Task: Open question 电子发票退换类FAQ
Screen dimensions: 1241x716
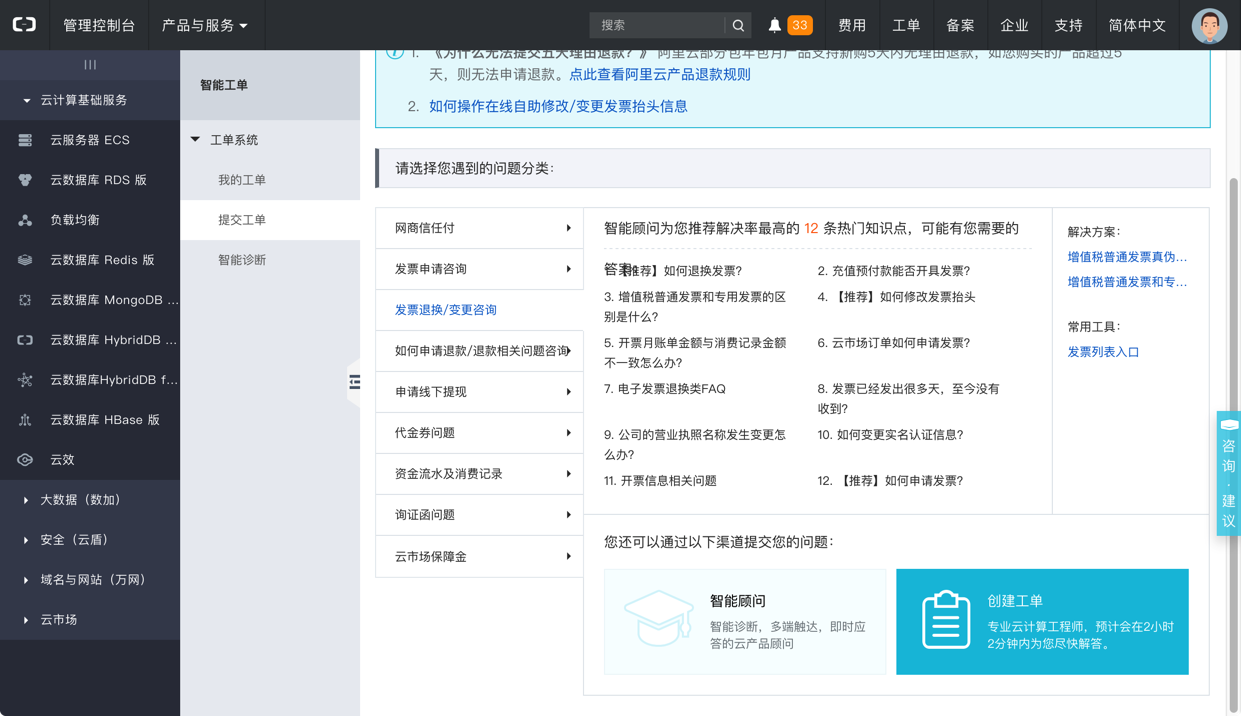Action: tap(665, 389)
